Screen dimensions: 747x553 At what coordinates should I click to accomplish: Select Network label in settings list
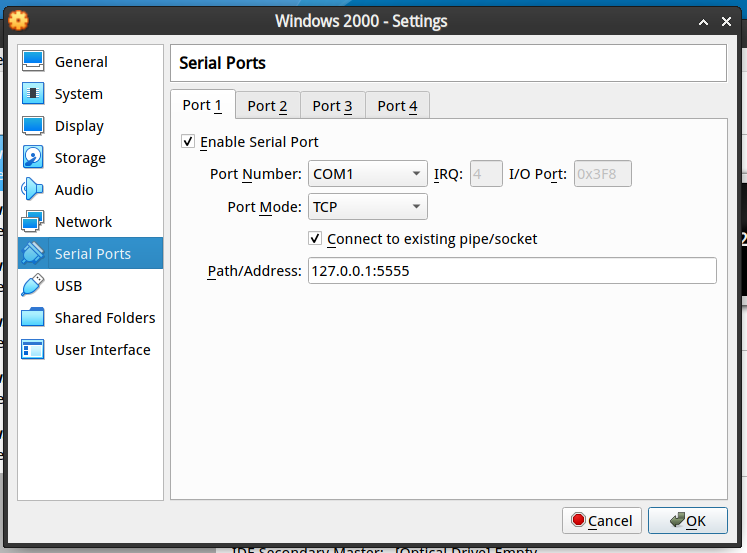pos(83,221)
